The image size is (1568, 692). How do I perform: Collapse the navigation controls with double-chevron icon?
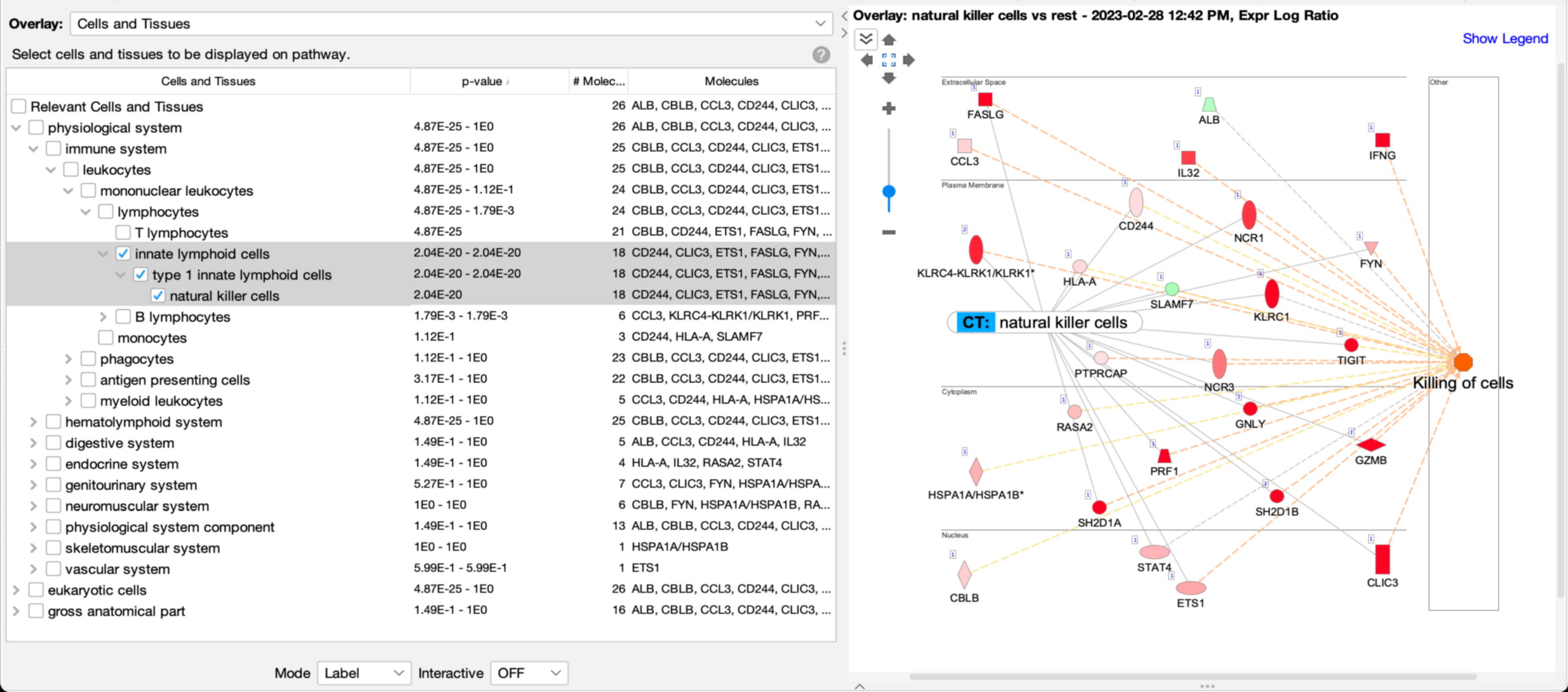(865, 40)
